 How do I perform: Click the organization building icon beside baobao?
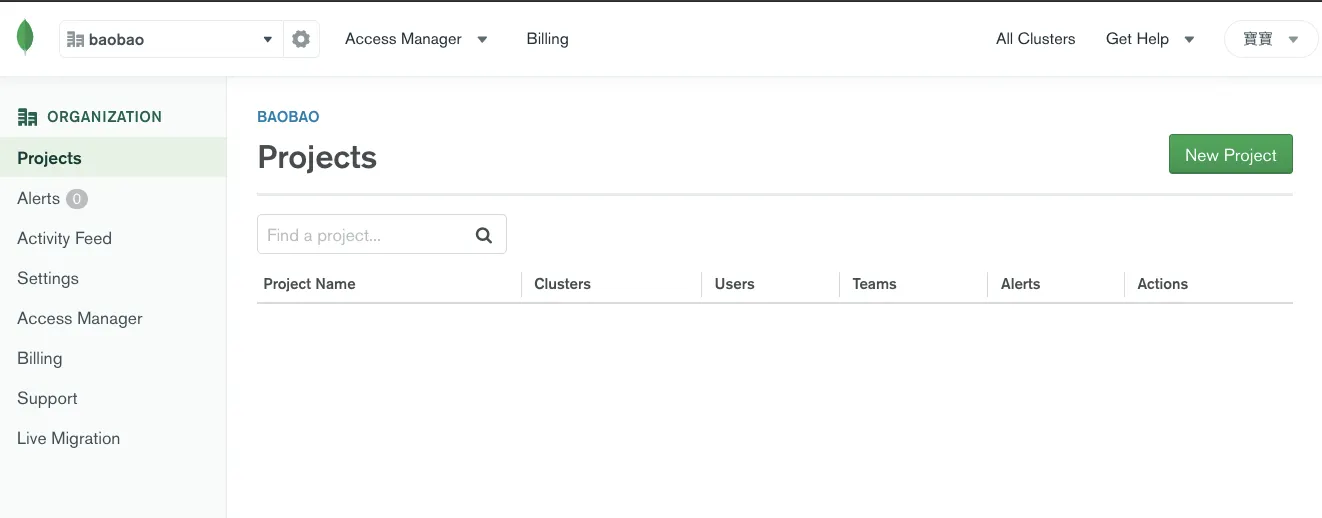click(75, 39)
